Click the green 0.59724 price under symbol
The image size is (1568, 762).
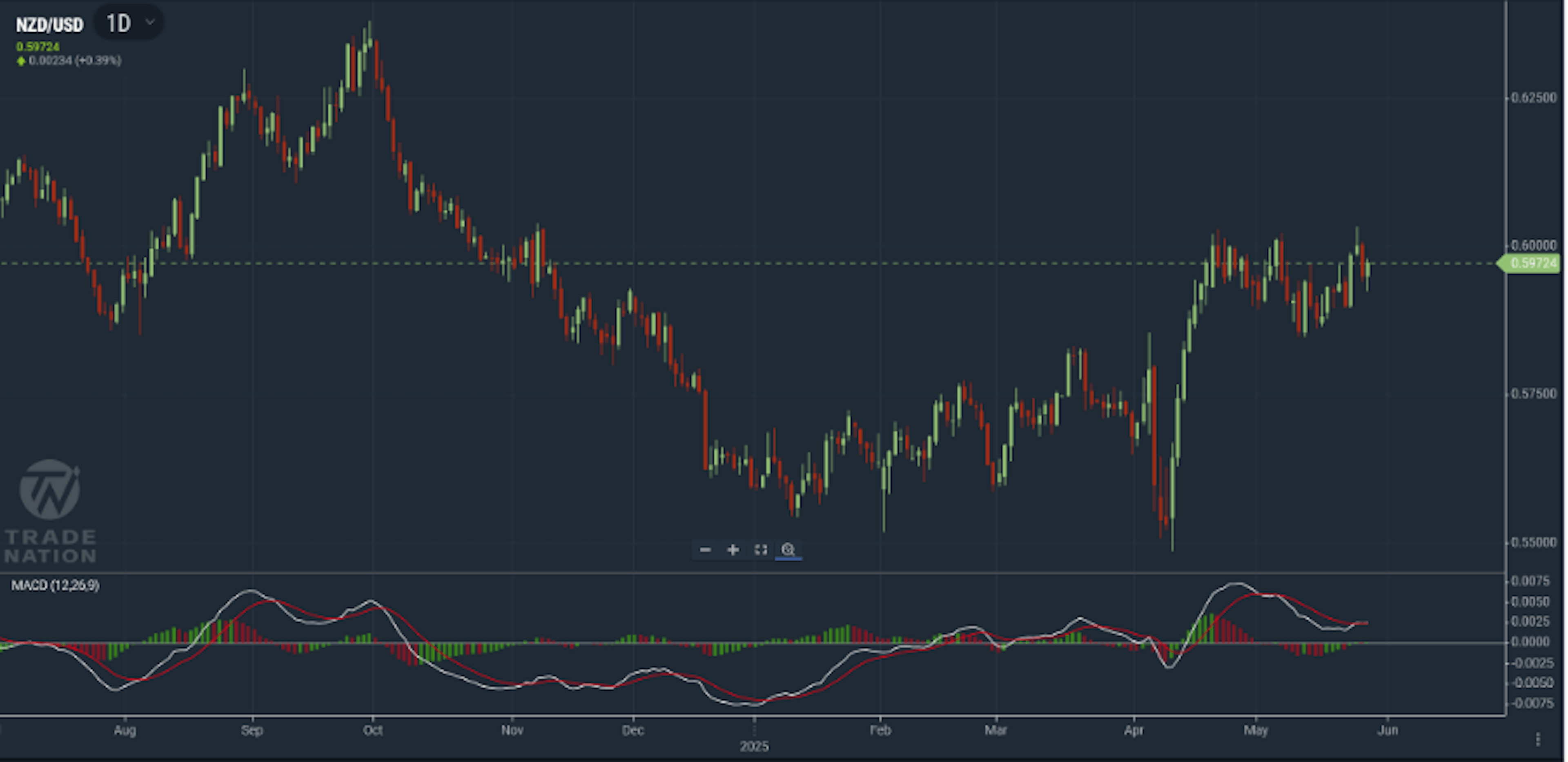[38, 46]
